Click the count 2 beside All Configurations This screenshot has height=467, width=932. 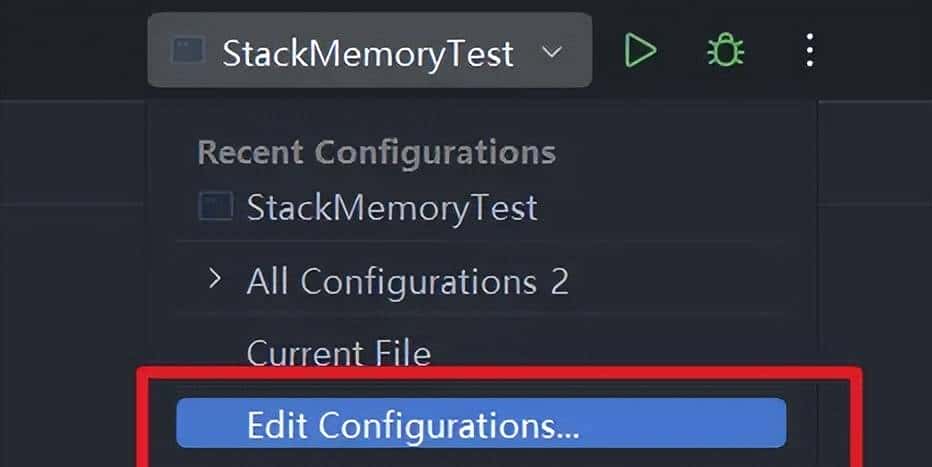click(x=559, y=282)
